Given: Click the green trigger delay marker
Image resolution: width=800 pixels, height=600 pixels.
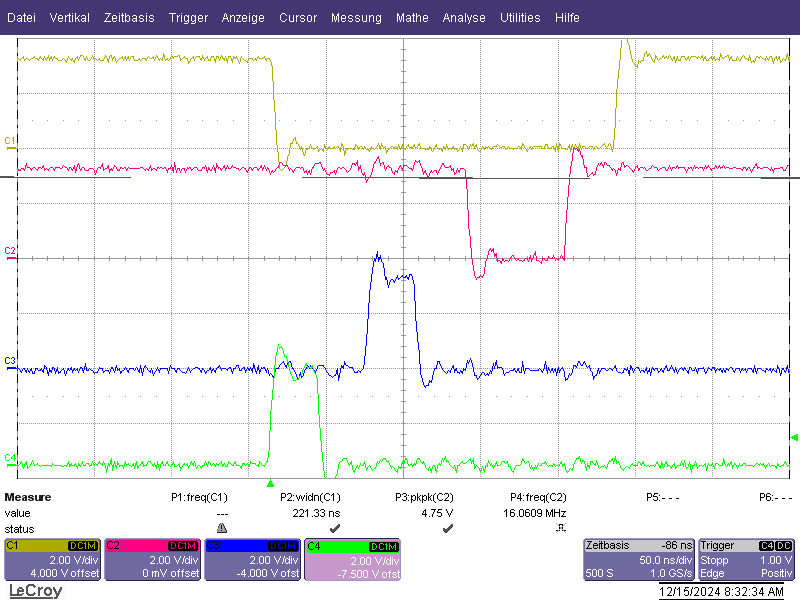Looking at the screenshot, I should (270, 483).
